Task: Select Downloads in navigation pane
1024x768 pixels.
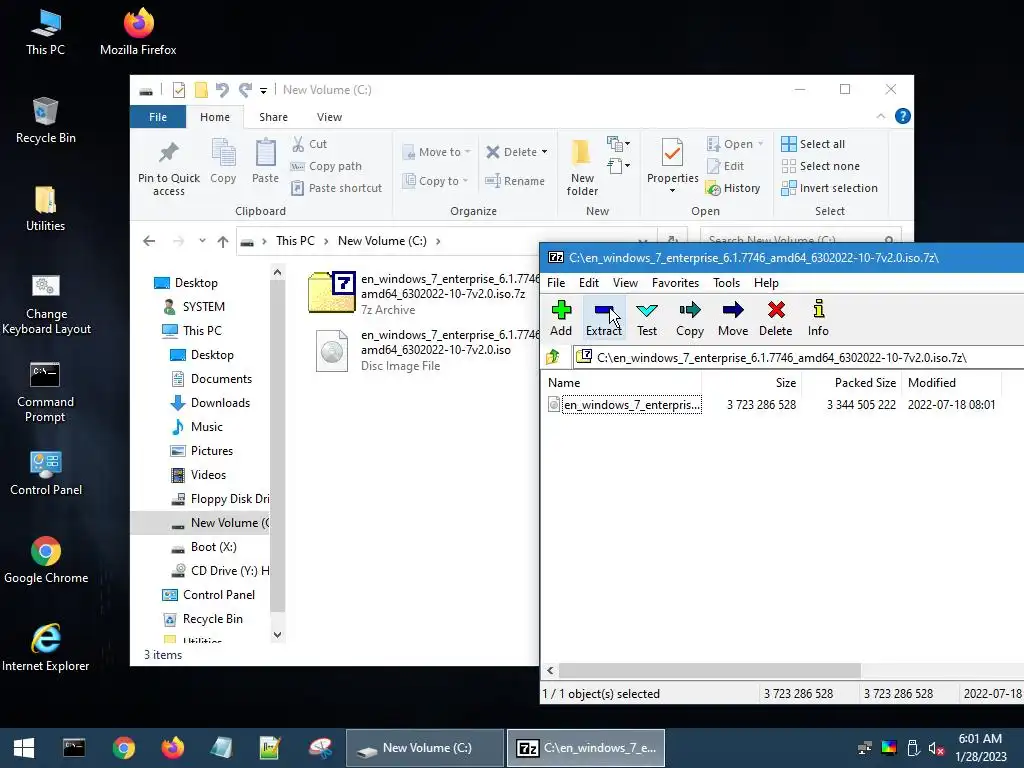Action: pos(211,403)
